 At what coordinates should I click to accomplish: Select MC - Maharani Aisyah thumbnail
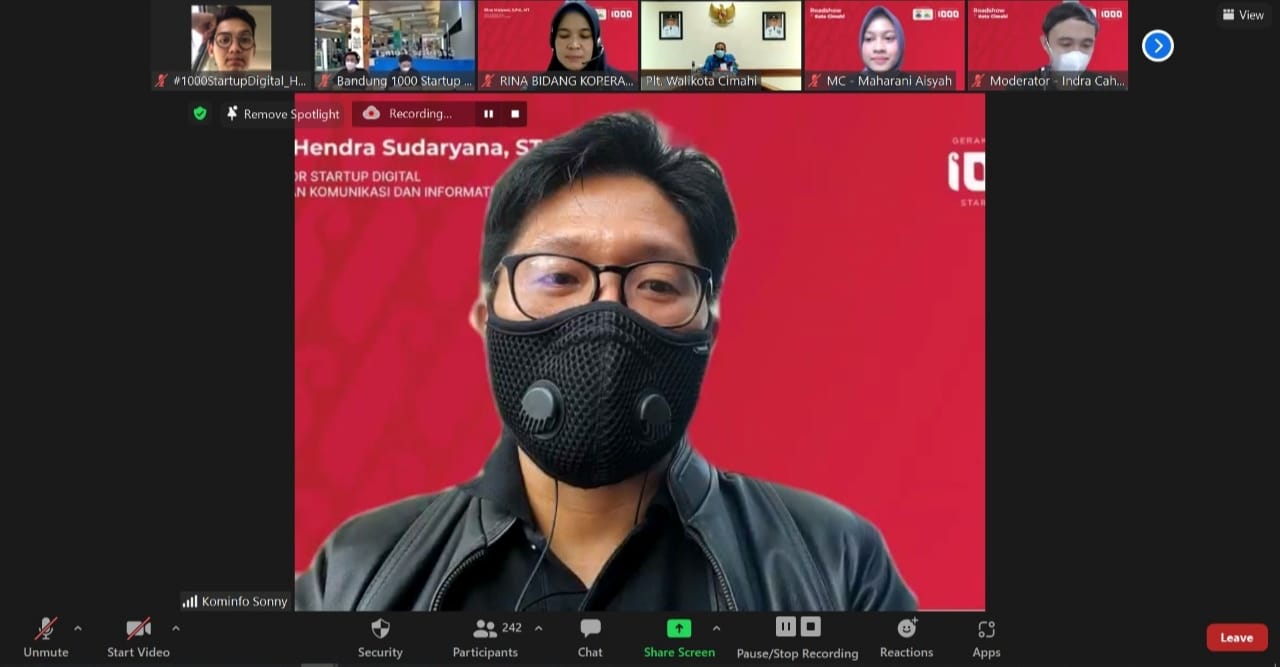point(884,46)
